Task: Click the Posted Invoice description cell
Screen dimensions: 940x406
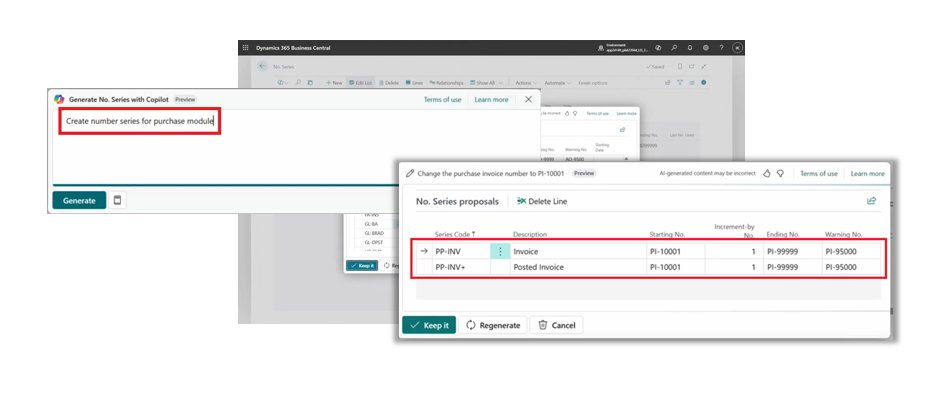Action: coord(577,267)
